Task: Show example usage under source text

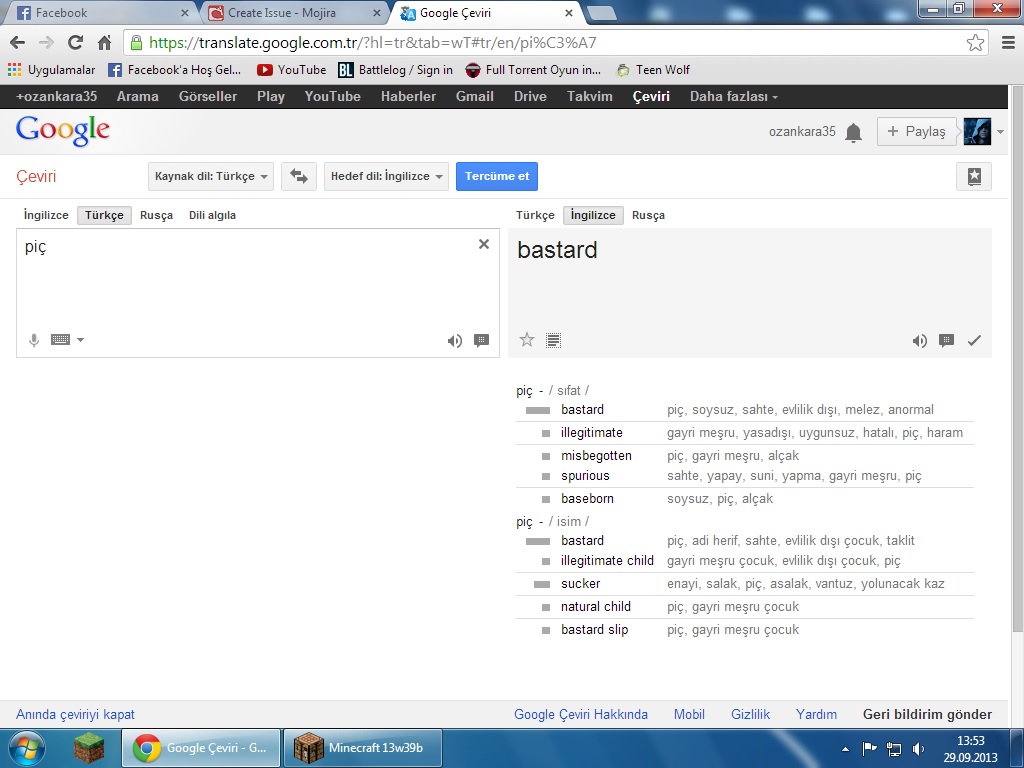Action: click(481, 340)
